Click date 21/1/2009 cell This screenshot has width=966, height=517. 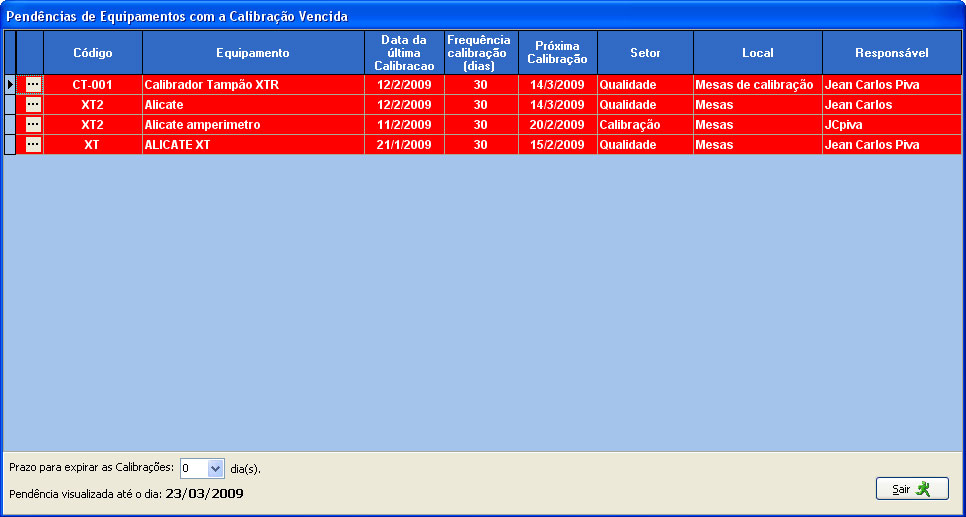[x=404, y=145]
